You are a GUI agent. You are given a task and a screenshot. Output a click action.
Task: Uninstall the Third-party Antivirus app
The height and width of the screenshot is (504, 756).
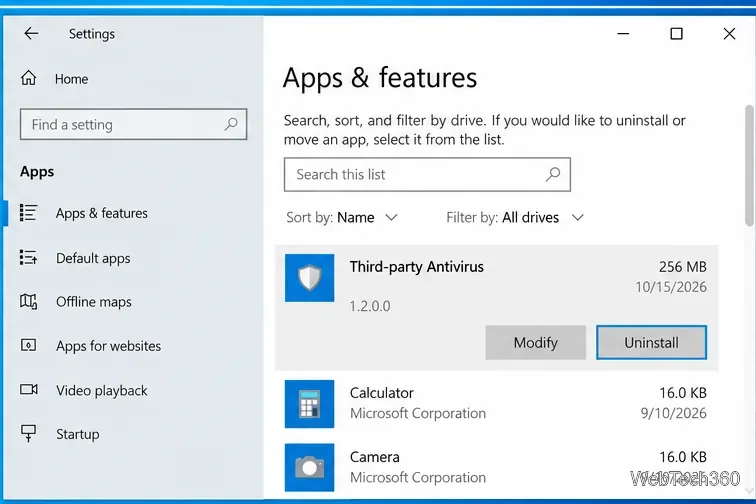[x=651, y=342]
